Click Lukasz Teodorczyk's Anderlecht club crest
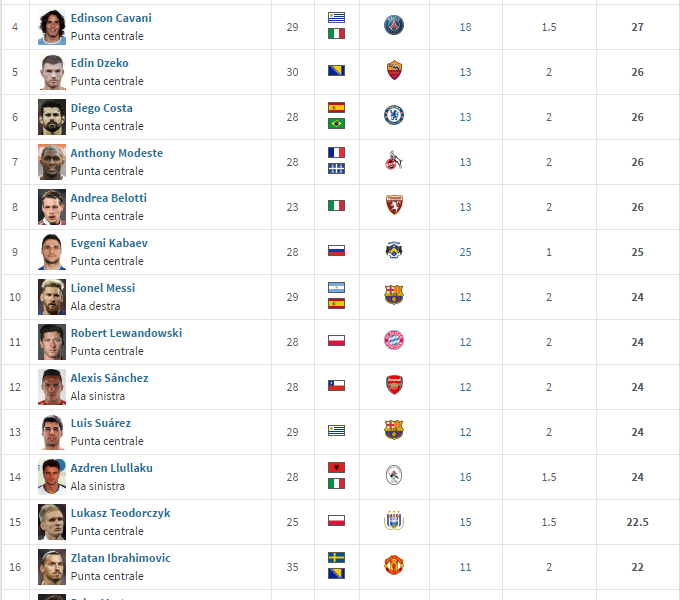The image size is (680, 600). coord(394,521)
